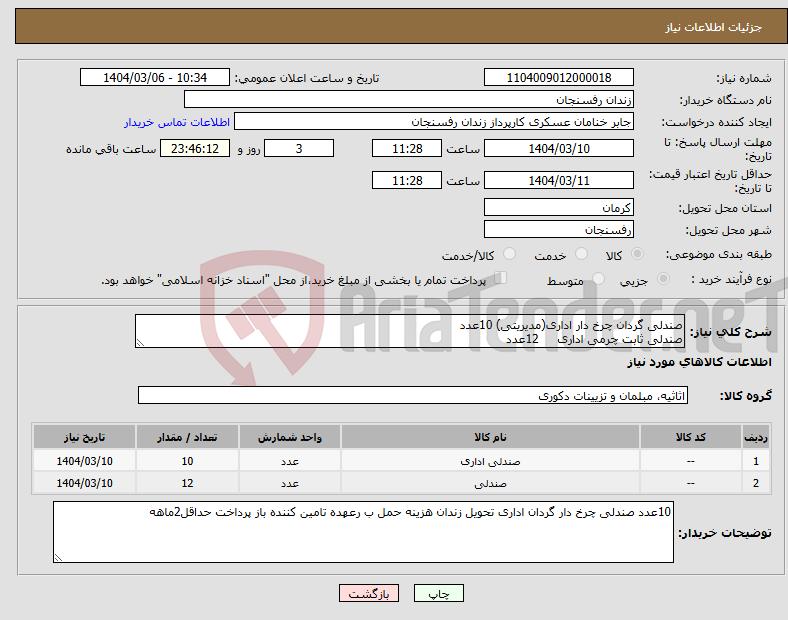Click the واحد شمارش column header
The width and height of the screenshot is (788, 620).
pyautogui.click(x=290, y=437)
